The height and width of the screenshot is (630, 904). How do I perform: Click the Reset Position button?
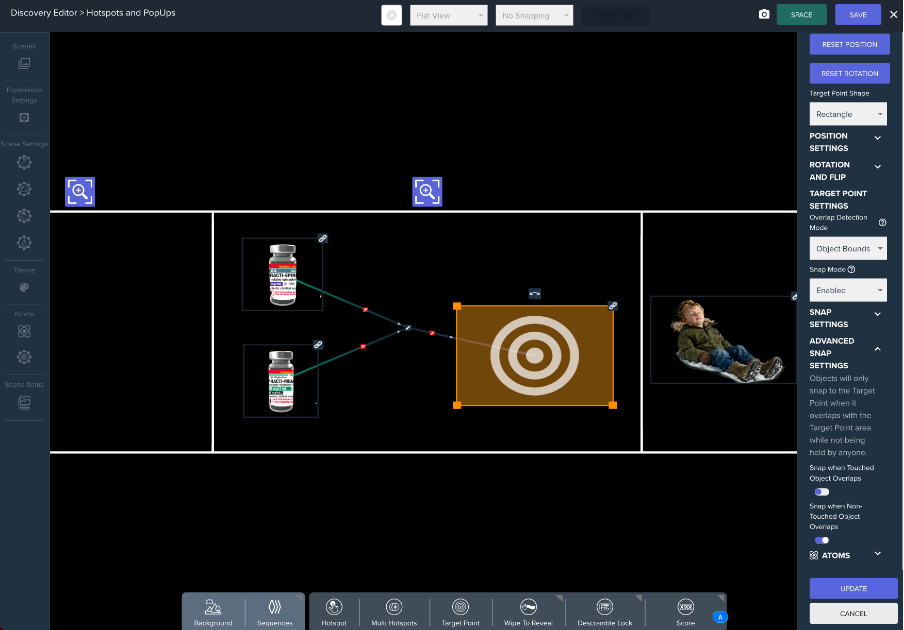tap(849, 44)
